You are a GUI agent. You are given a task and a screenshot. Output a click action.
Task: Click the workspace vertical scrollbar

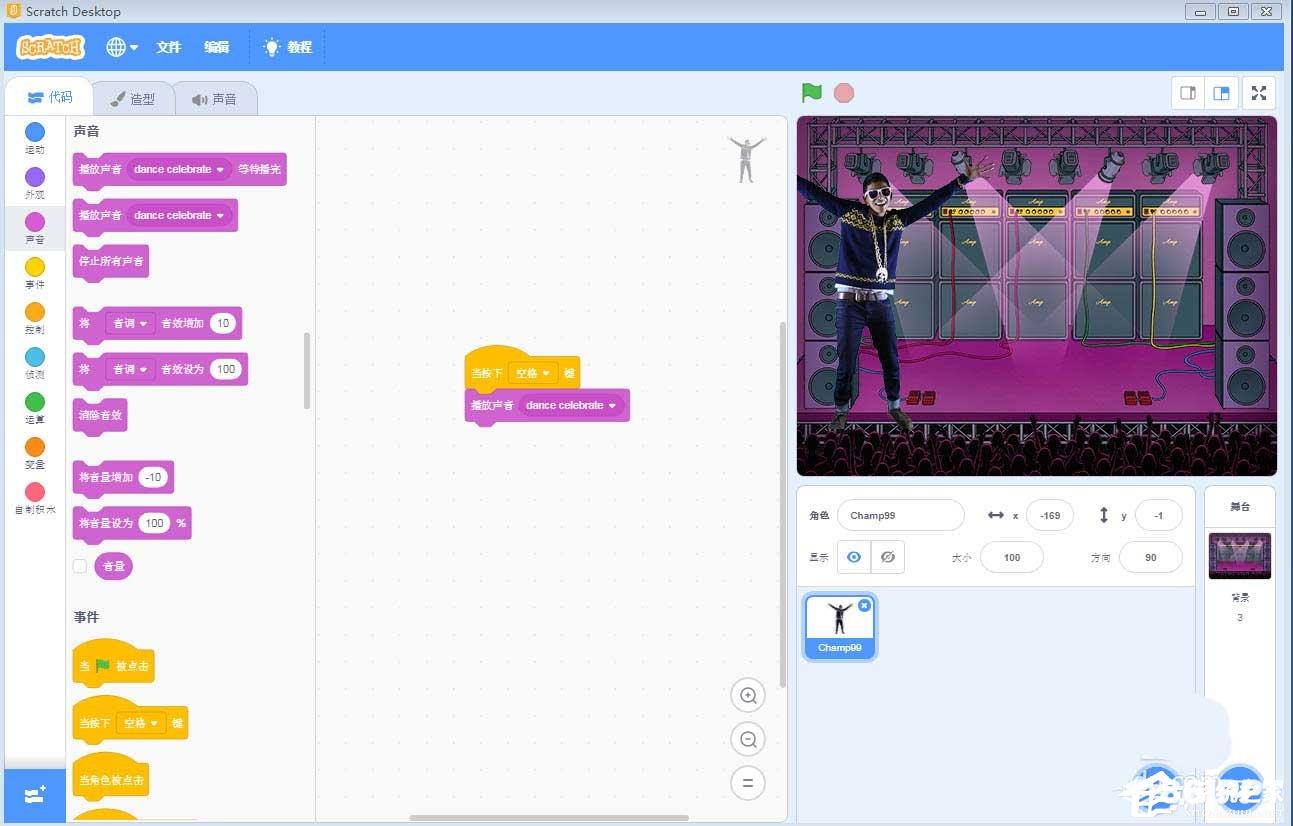pos(782,505)
